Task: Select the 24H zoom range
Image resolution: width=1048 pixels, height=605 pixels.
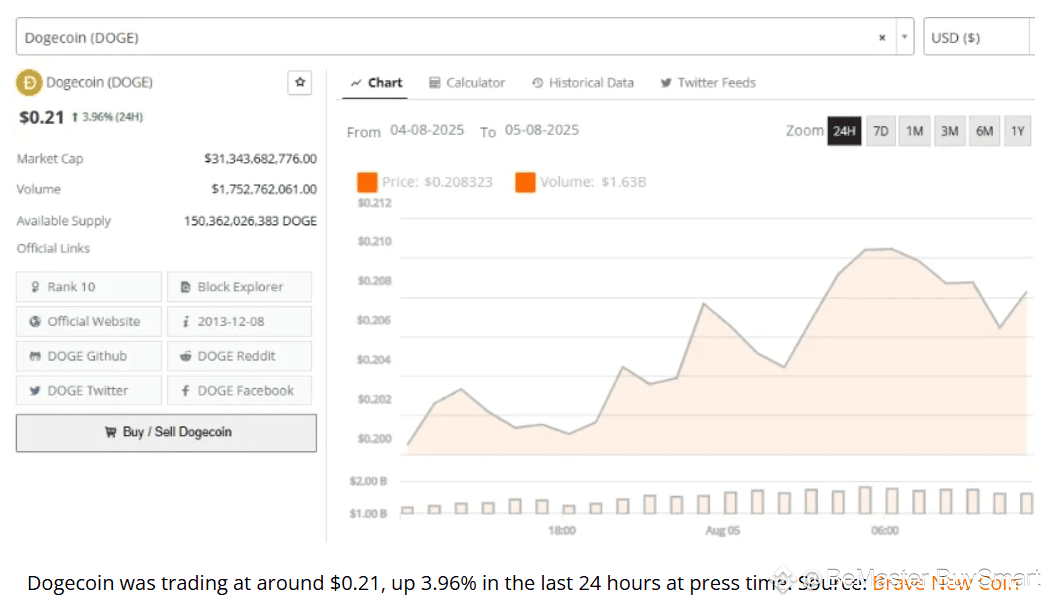Action: click(x=844, y=131)
